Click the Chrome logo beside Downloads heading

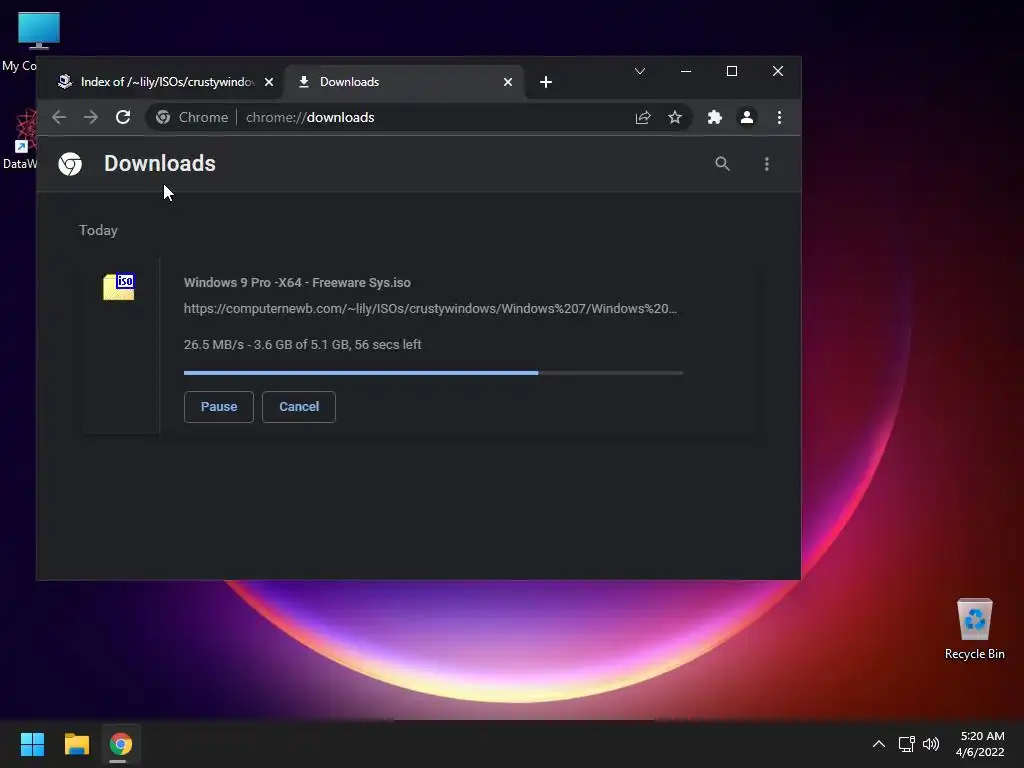pos(70,164)
